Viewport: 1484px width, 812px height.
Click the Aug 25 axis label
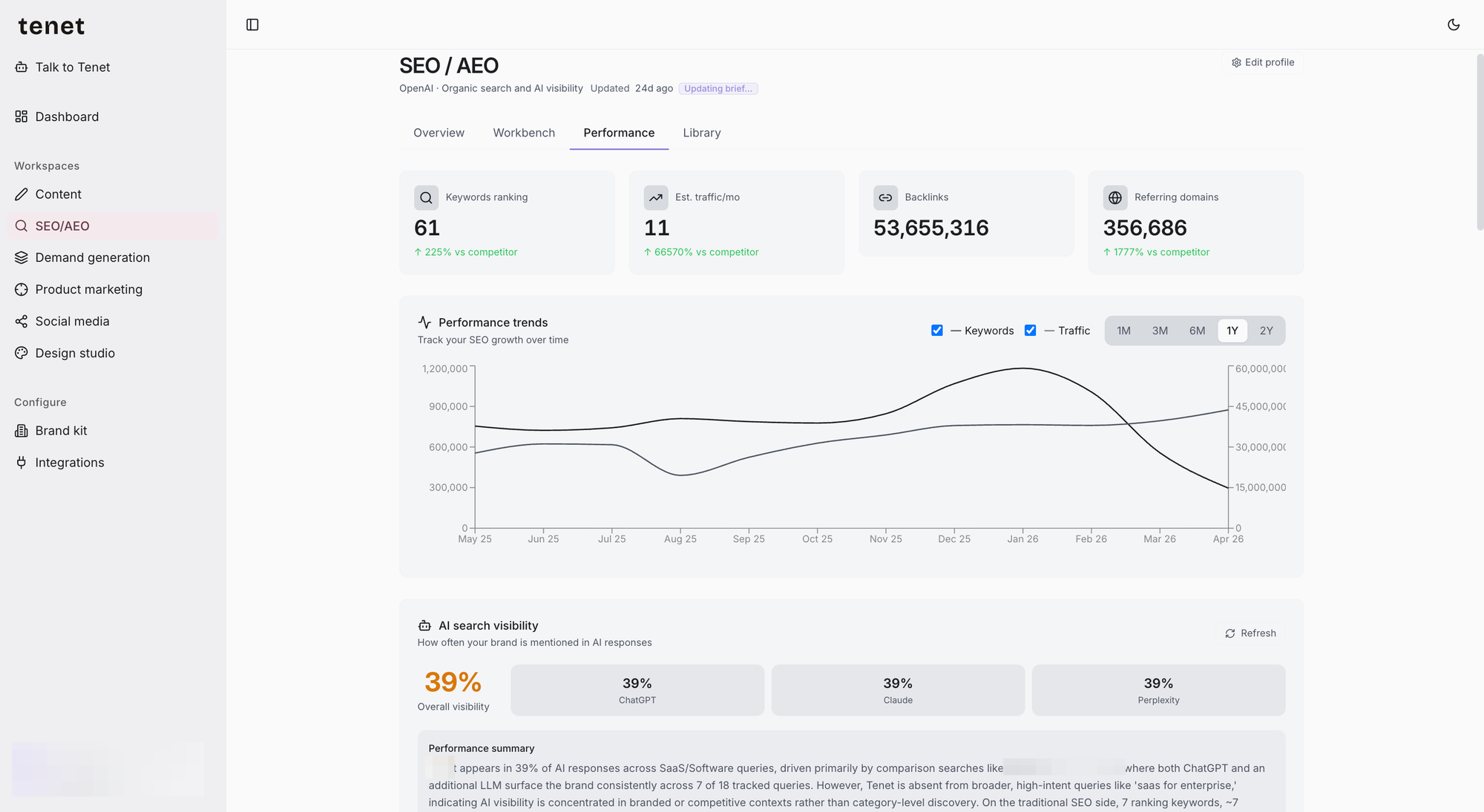(x=680, y=539)
